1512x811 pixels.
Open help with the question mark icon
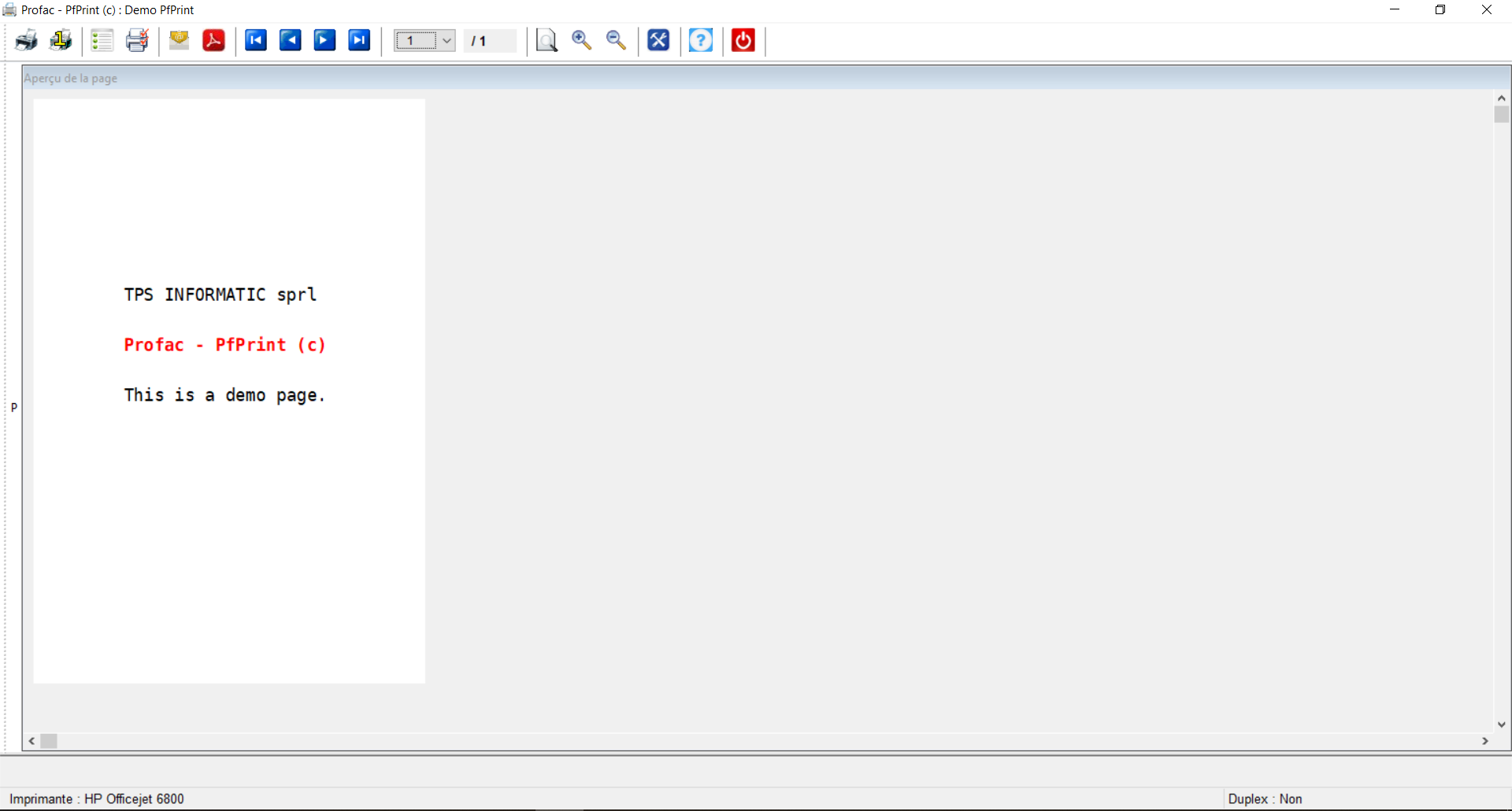click(x=701, y=40)
